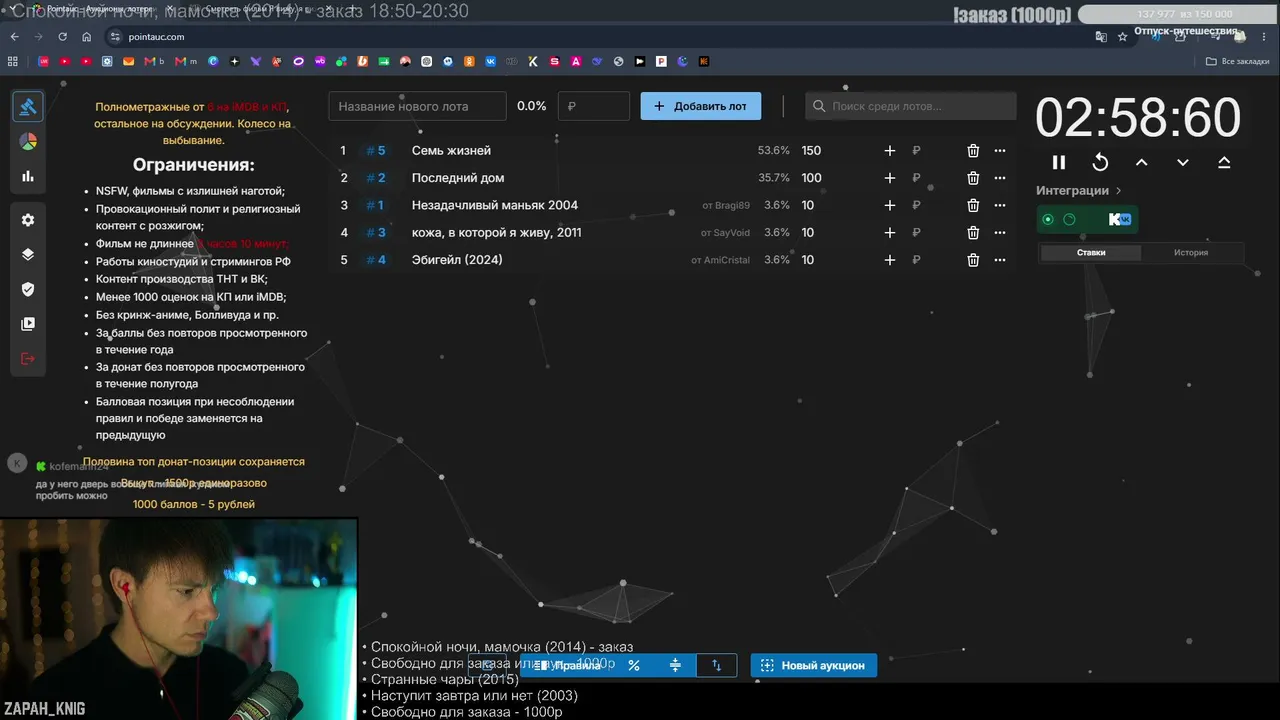This screenshot has height=720, width=1280.
Task: Click lot name Эбигейл (2024)
Action: pos(457,260)
